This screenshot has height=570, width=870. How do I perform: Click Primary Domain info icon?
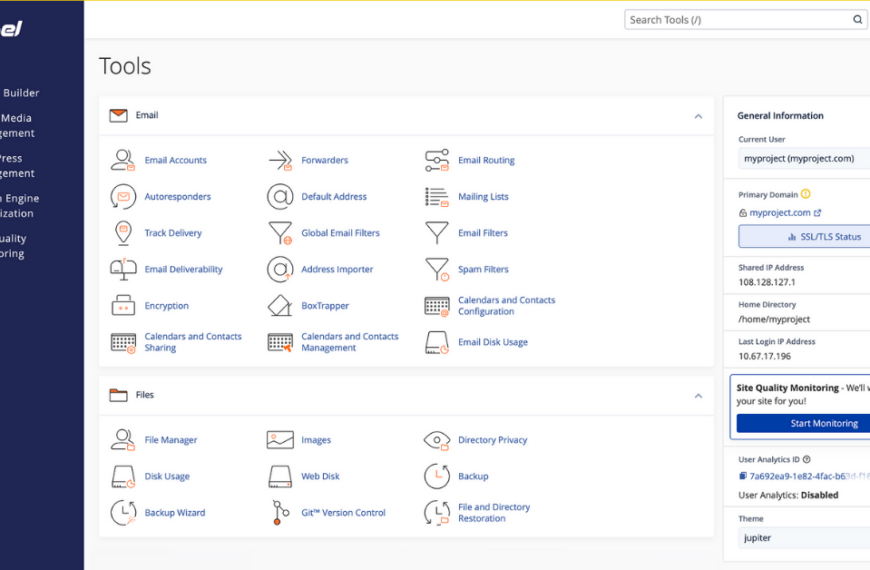[806, 194]
